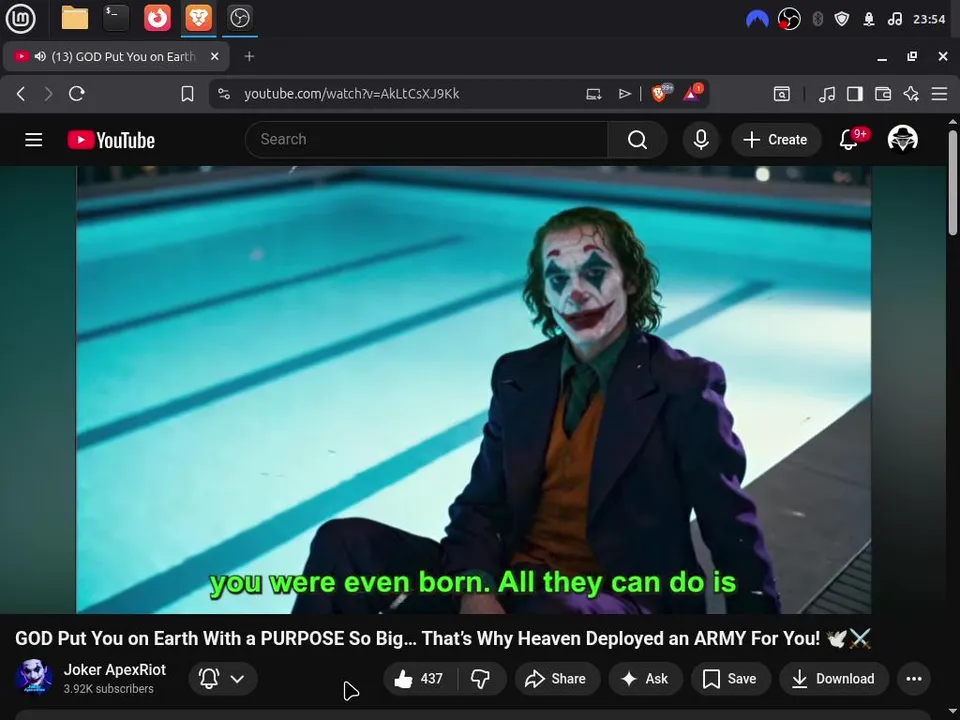960x720 pixels.
Task: Open the account avatar menu
Action: [x=902, y=140]
